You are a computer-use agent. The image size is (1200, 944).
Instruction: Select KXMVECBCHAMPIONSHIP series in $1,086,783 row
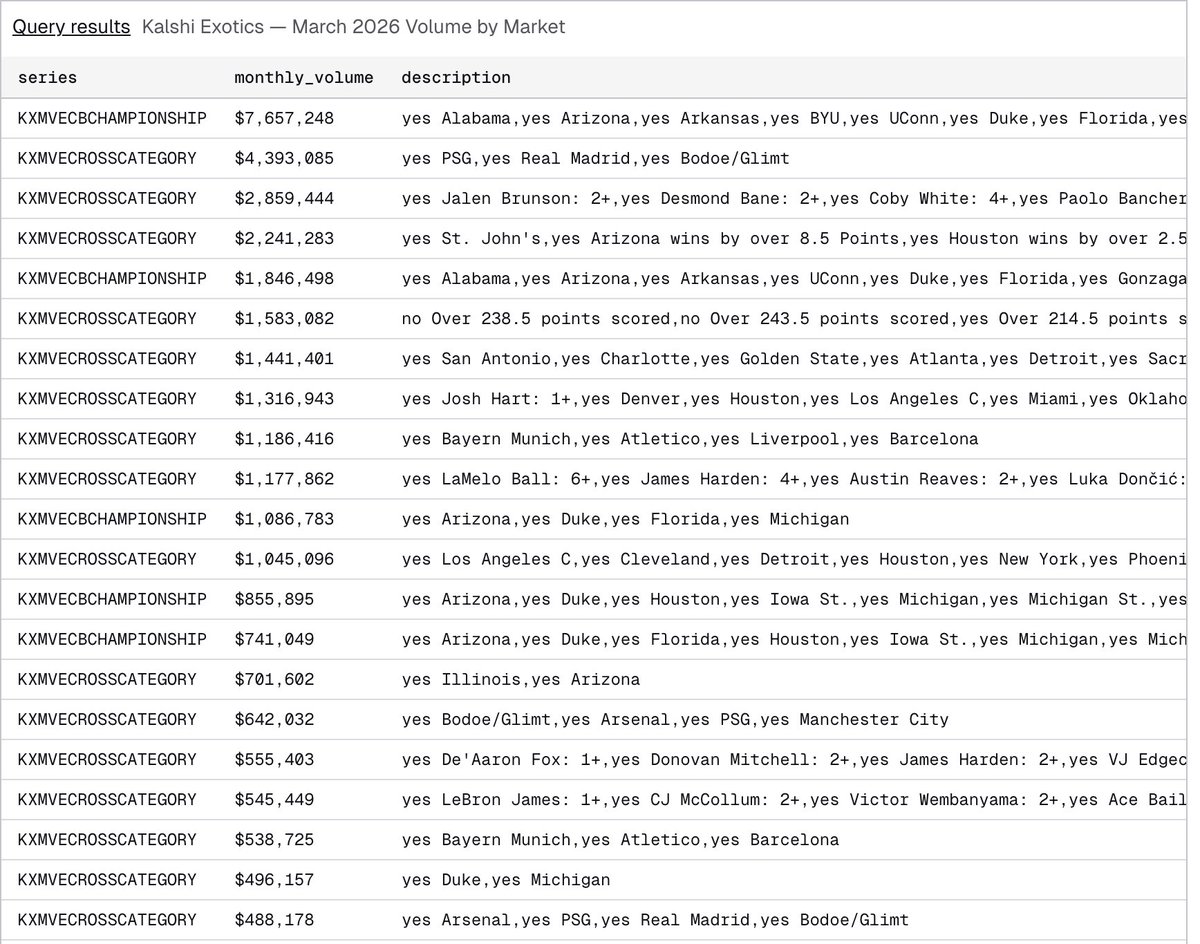112,519
